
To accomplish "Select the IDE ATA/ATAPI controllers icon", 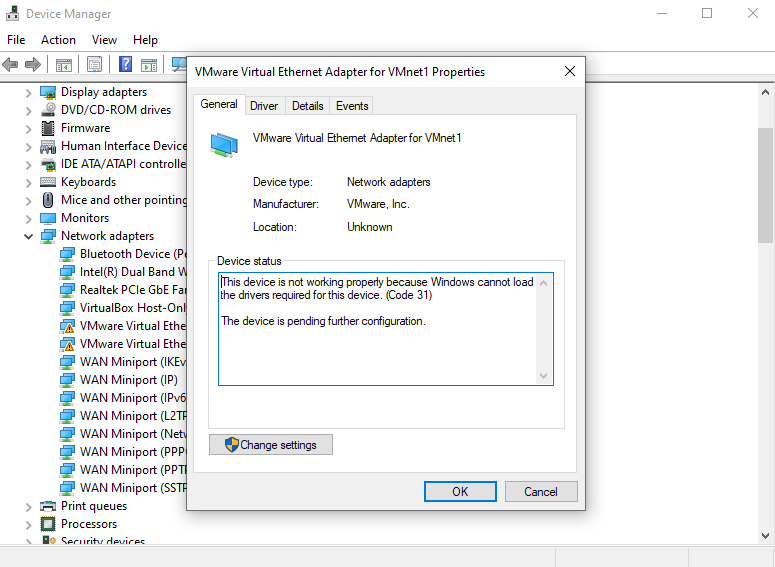I will pos(48,164).
